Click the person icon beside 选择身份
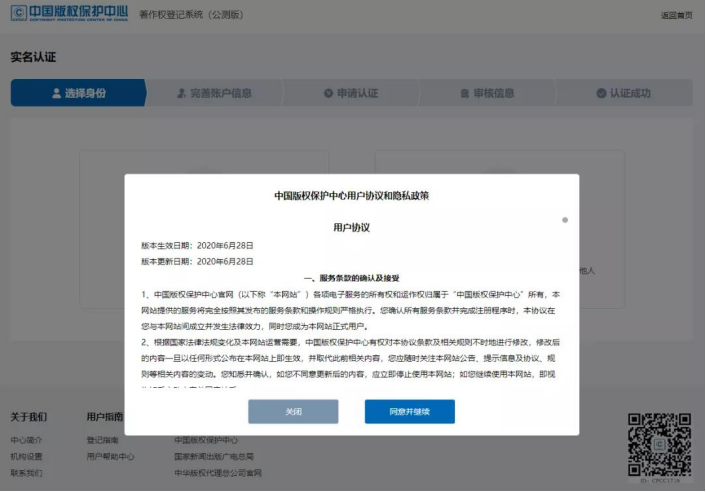The image size is (706, 492). pyautogui.click(x=56, y=93)
